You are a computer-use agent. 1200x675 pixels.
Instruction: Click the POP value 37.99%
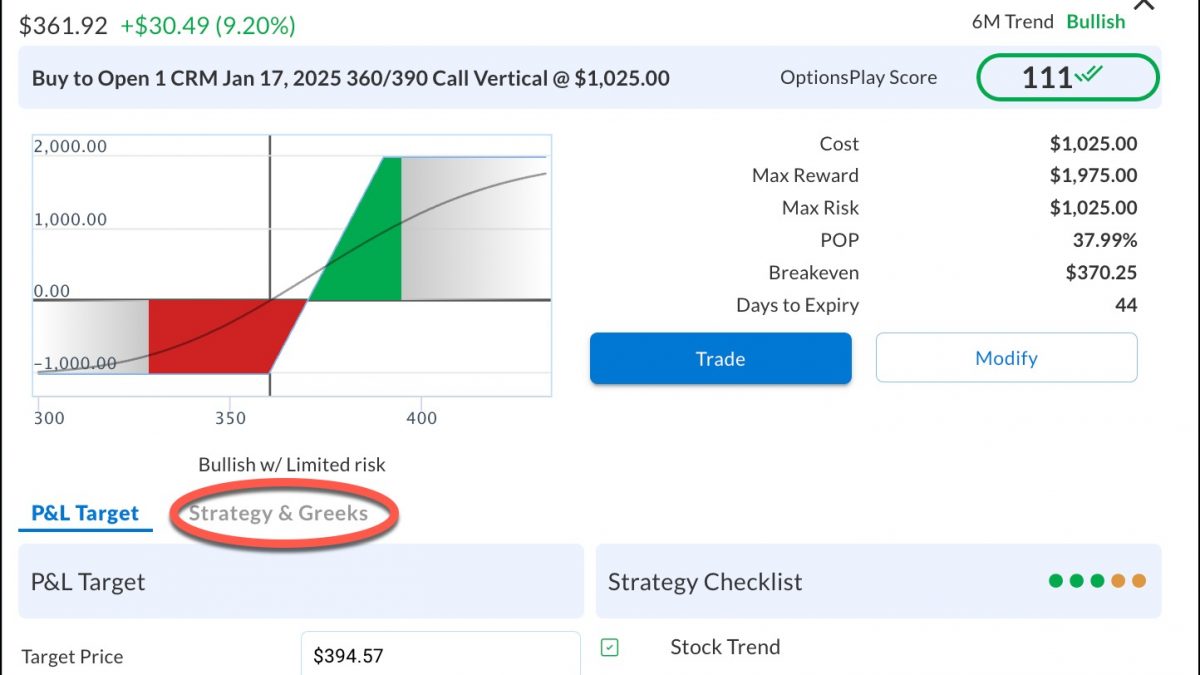pos(1105,241)
